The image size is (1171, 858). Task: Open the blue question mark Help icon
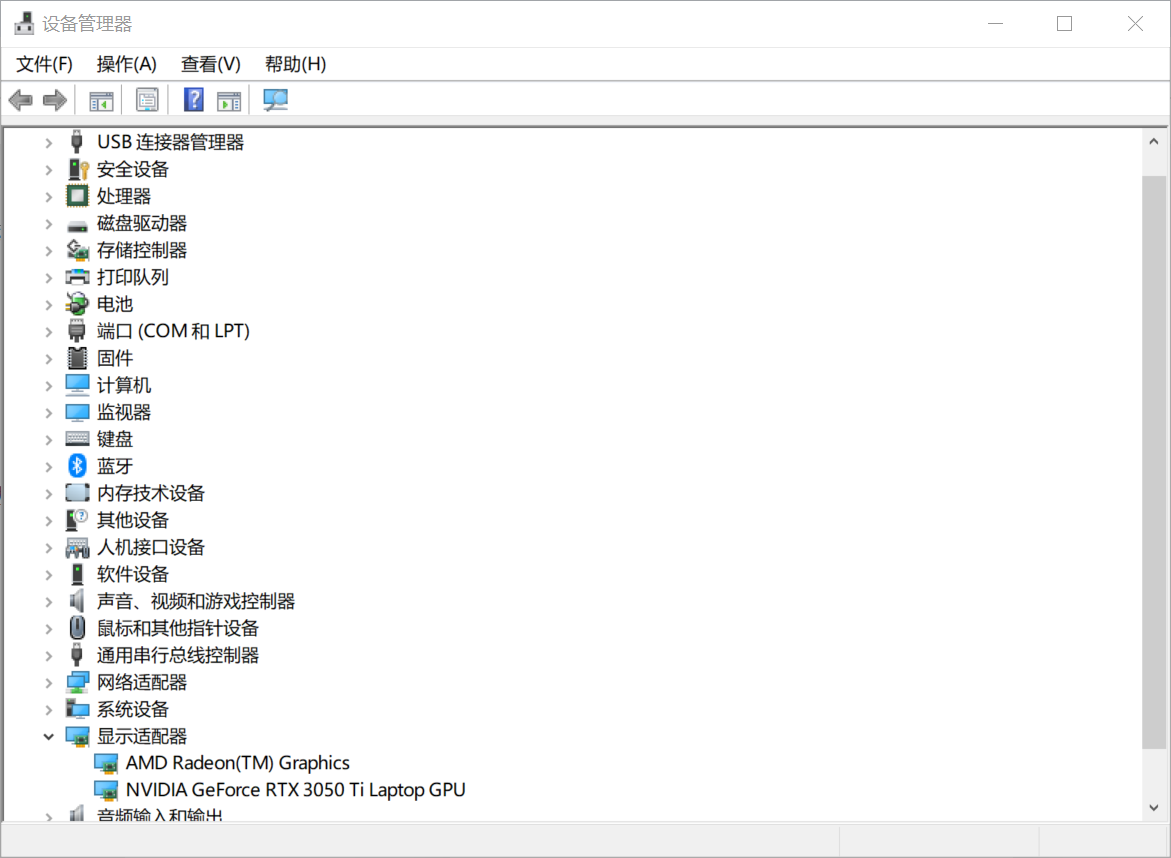193,99
